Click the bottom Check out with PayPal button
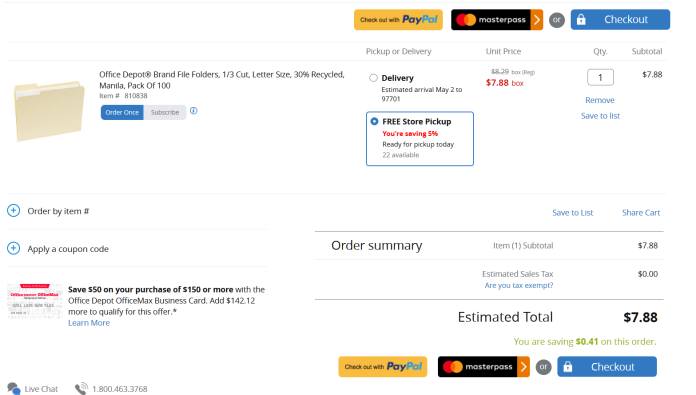The image size is (696, 395). tap(383, 367)
